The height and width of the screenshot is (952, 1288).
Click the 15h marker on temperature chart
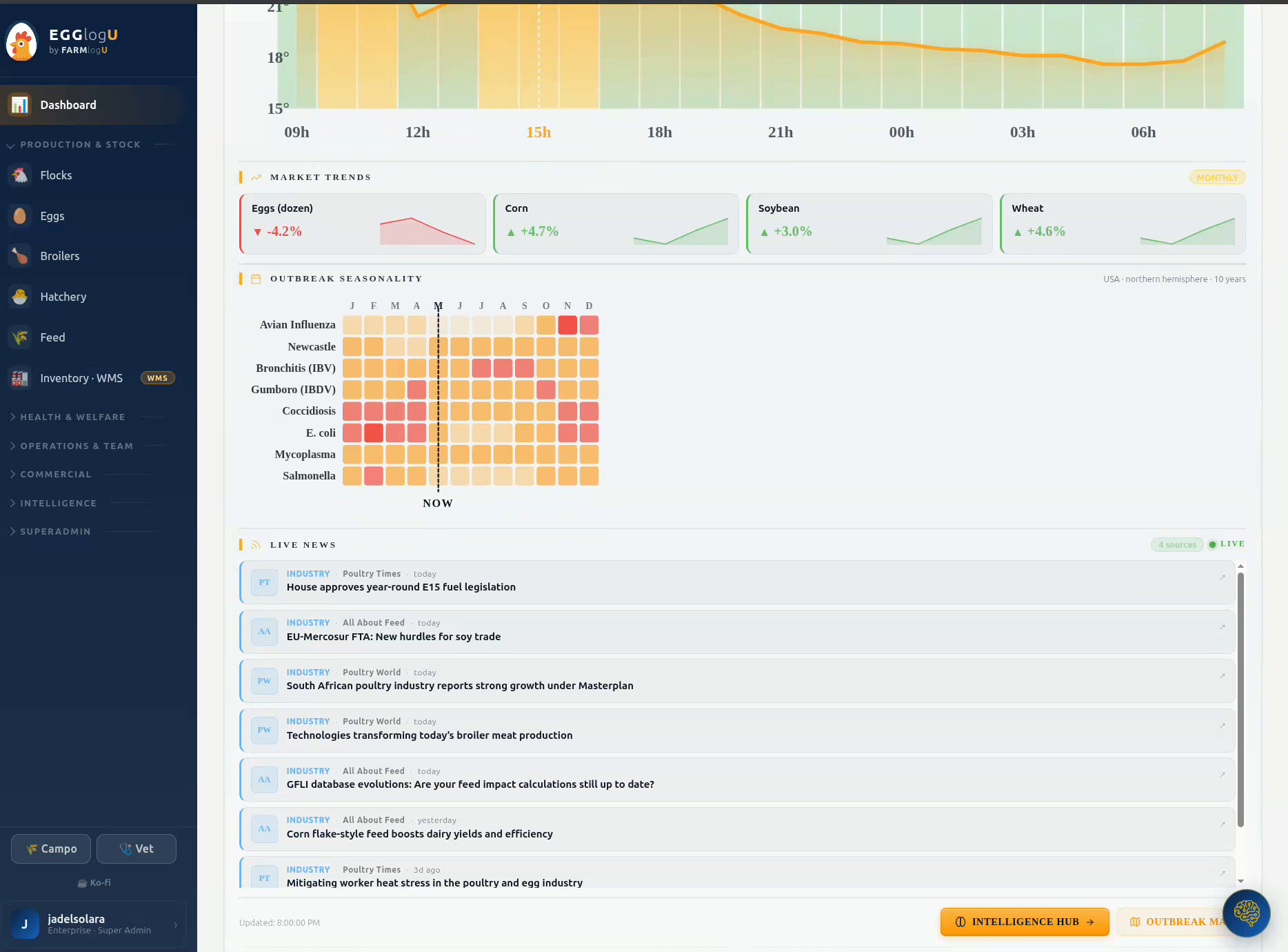(x=539, y=132)
